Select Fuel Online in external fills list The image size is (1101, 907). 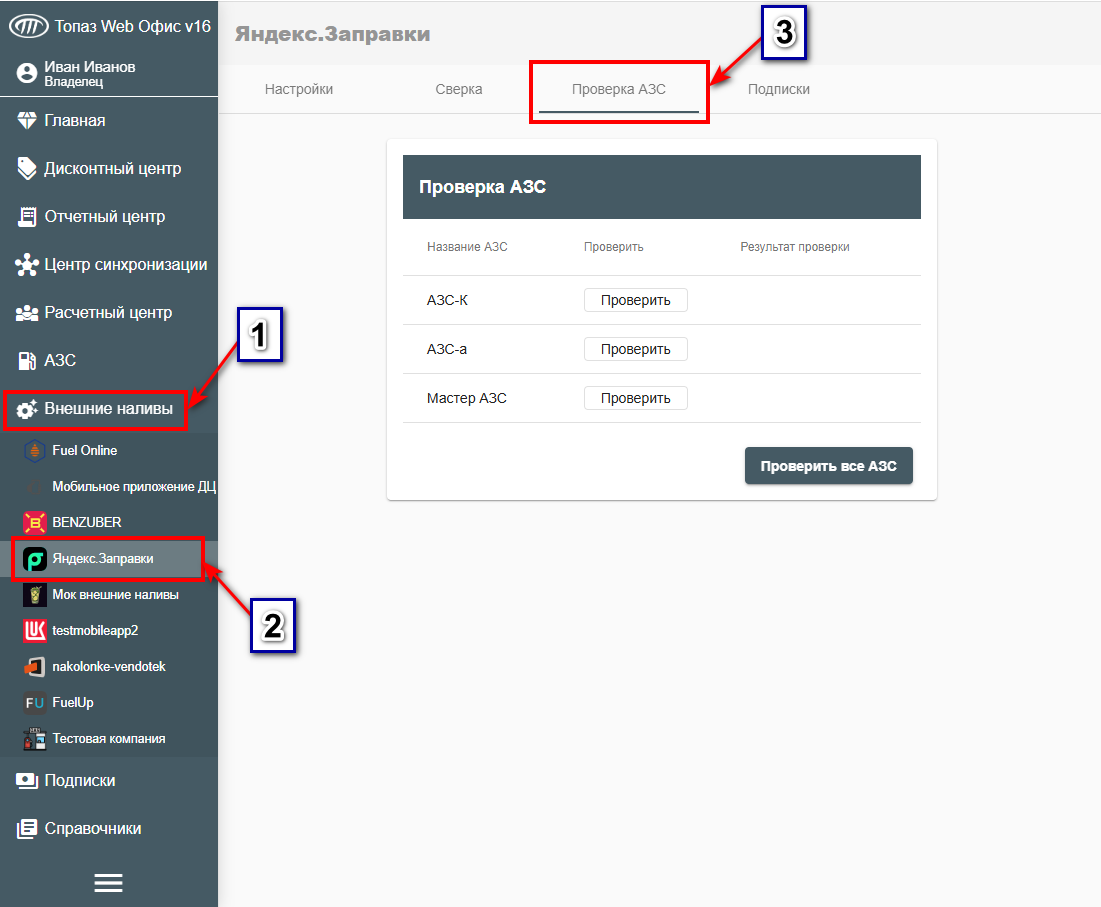(x=109, y=451)
